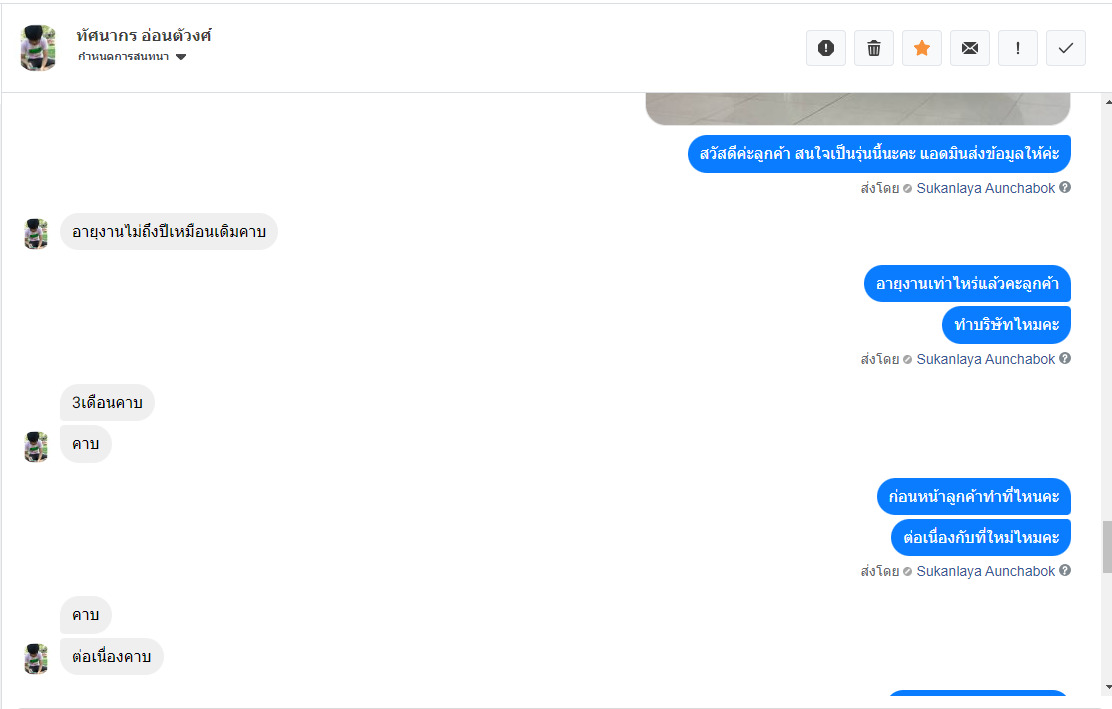Screen dimensions: 1112x709
Task: Click the chat scrollbar thumb
Action: pyautogui.click(x=1107, y=547)
